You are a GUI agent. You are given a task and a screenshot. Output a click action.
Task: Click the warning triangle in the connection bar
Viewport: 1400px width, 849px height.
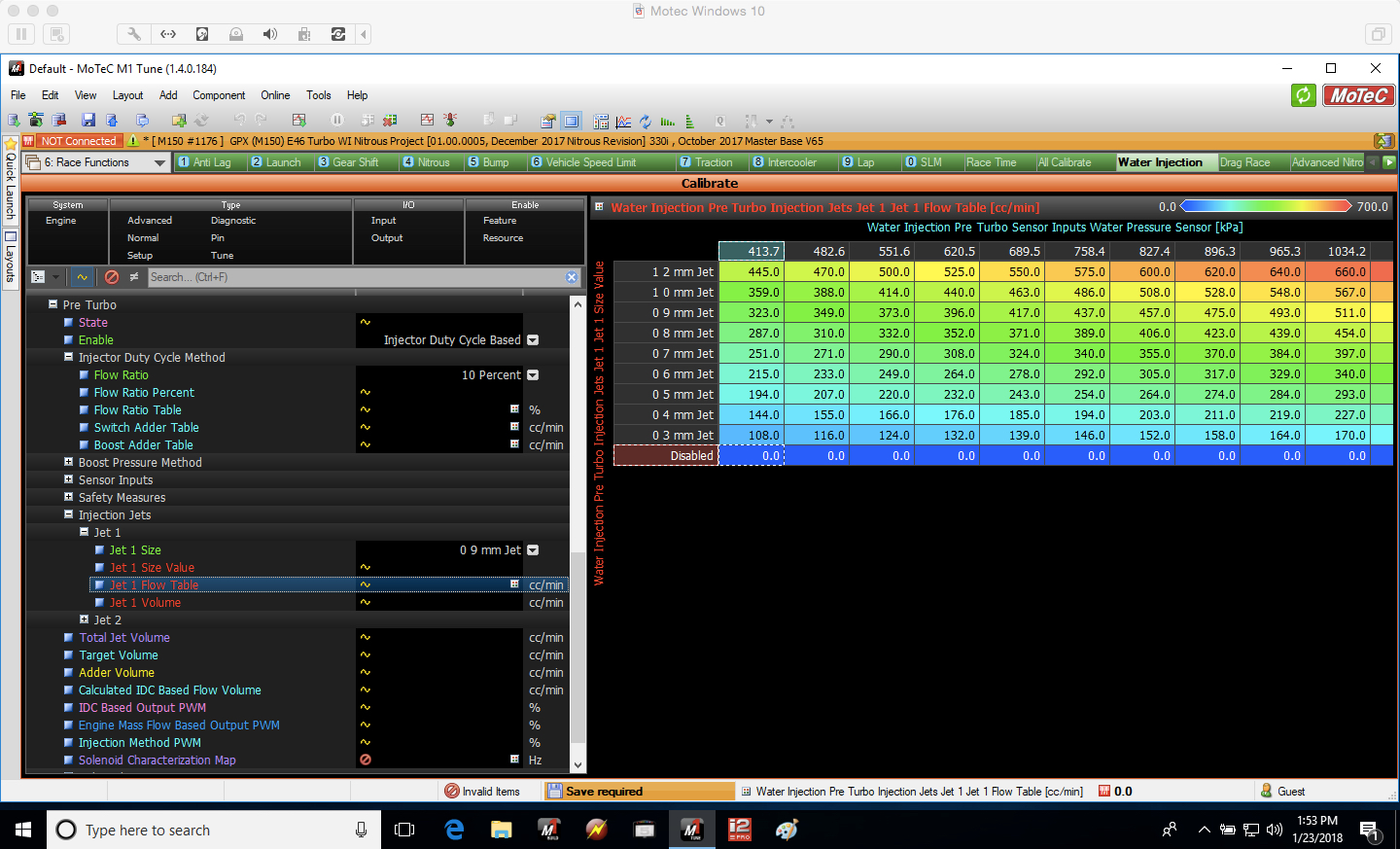coord(133,141)
